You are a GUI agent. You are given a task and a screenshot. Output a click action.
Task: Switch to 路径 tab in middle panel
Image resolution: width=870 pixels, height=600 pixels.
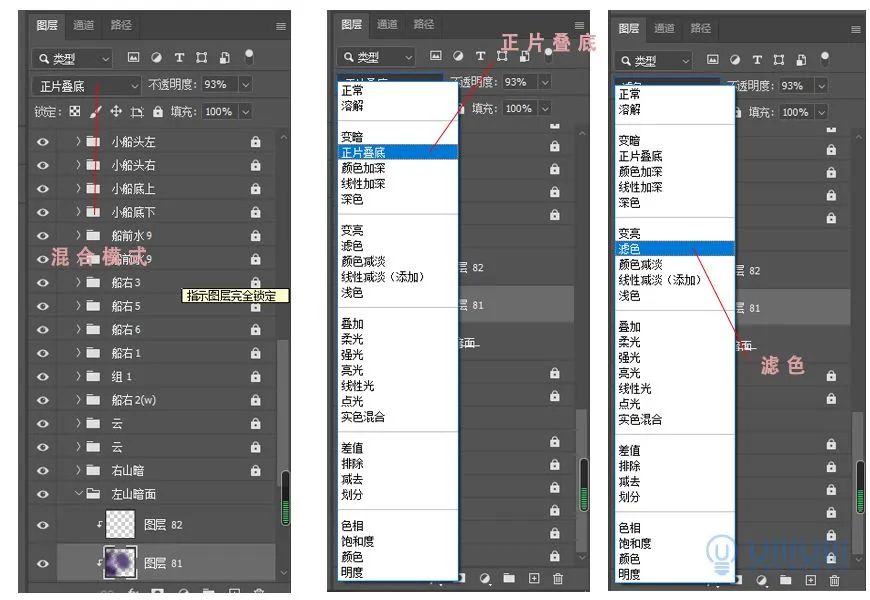tap(424, 24)
